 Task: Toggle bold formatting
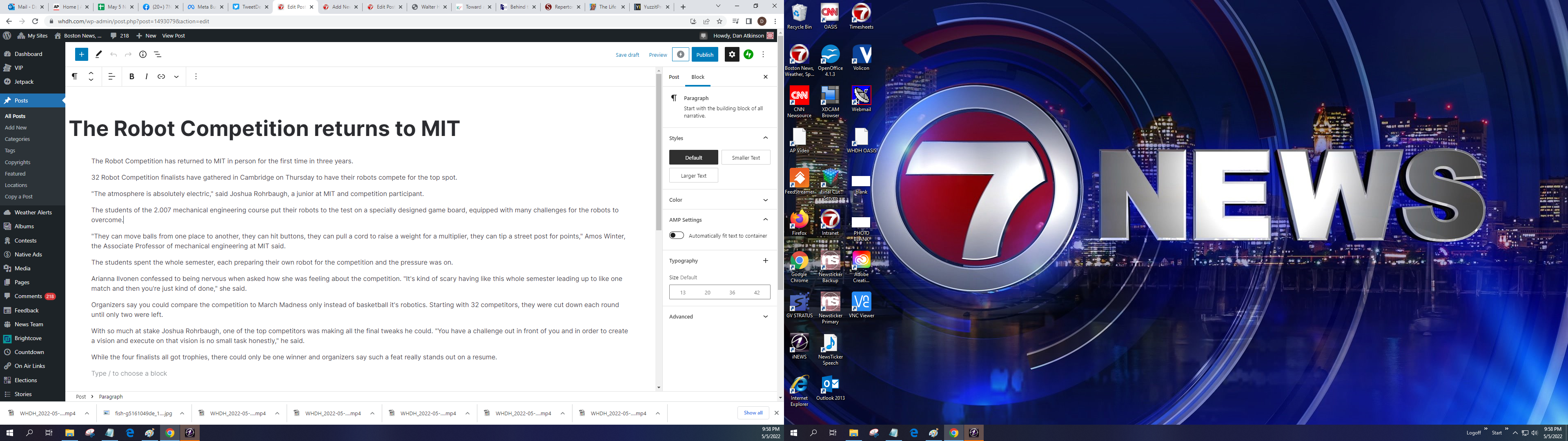tap(131, 77)
